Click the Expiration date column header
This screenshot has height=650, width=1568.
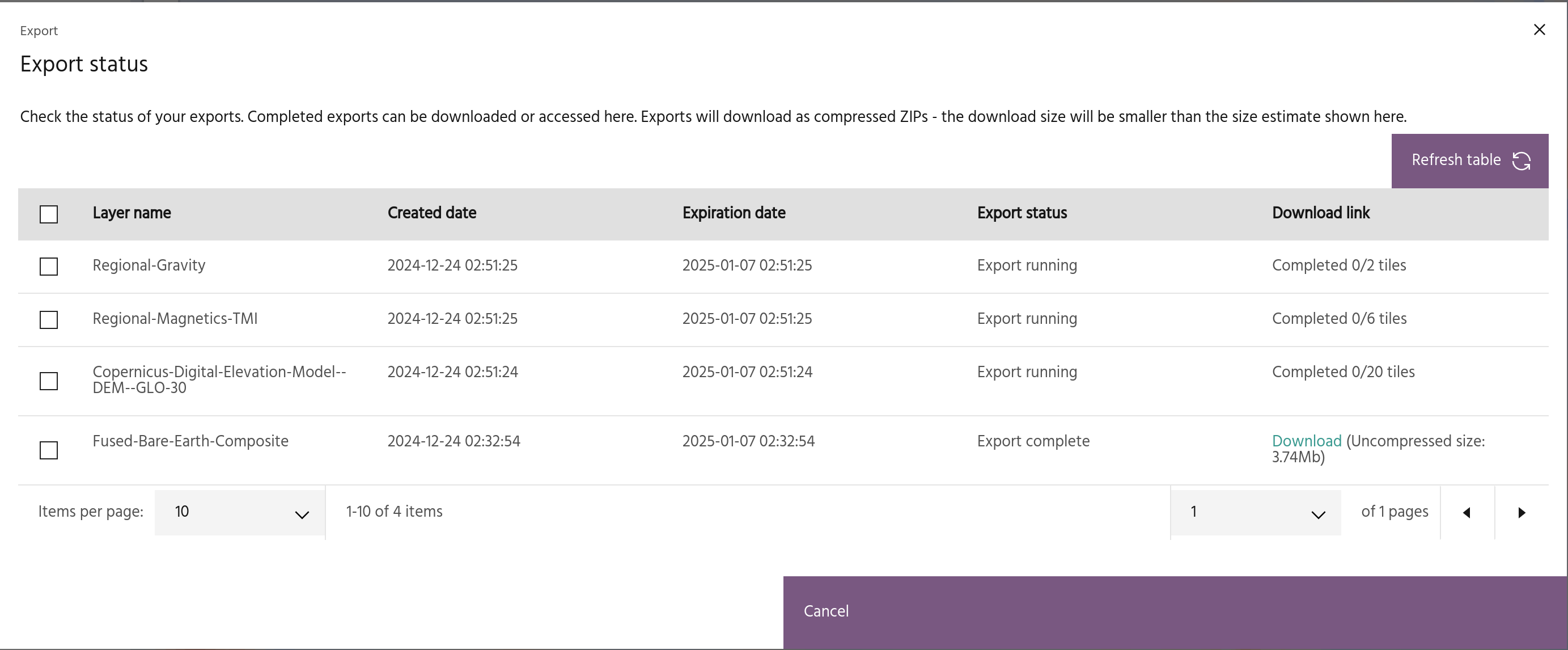pos(734,213)
